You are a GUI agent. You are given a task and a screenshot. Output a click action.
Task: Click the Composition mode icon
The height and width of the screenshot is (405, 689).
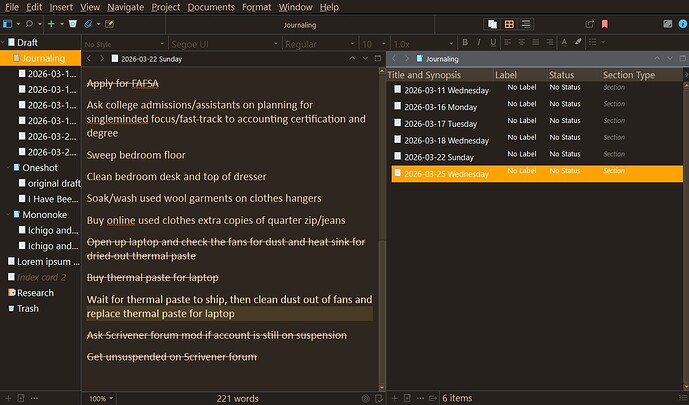667,24
